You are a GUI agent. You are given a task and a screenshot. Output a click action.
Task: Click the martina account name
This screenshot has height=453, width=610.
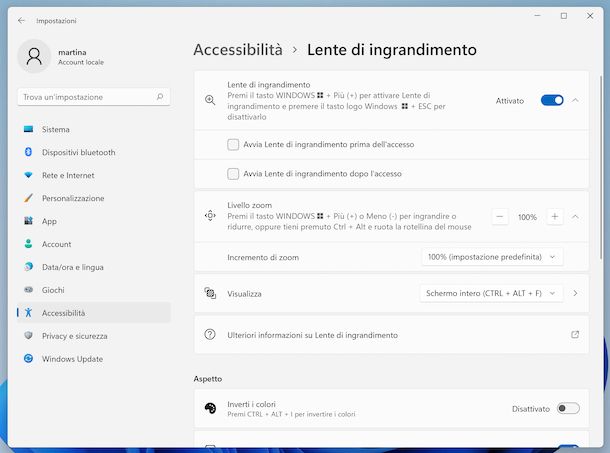pos(72,52)
